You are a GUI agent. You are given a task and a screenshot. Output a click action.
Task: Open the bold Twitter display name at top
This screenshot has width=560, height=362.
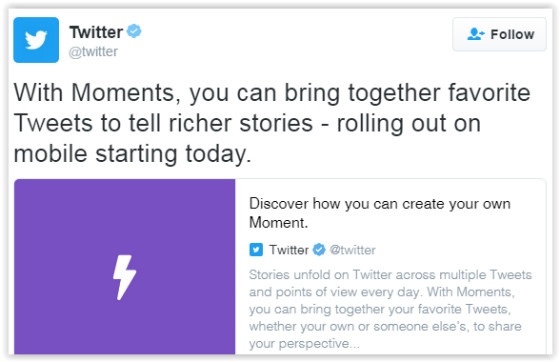(96, 32)
